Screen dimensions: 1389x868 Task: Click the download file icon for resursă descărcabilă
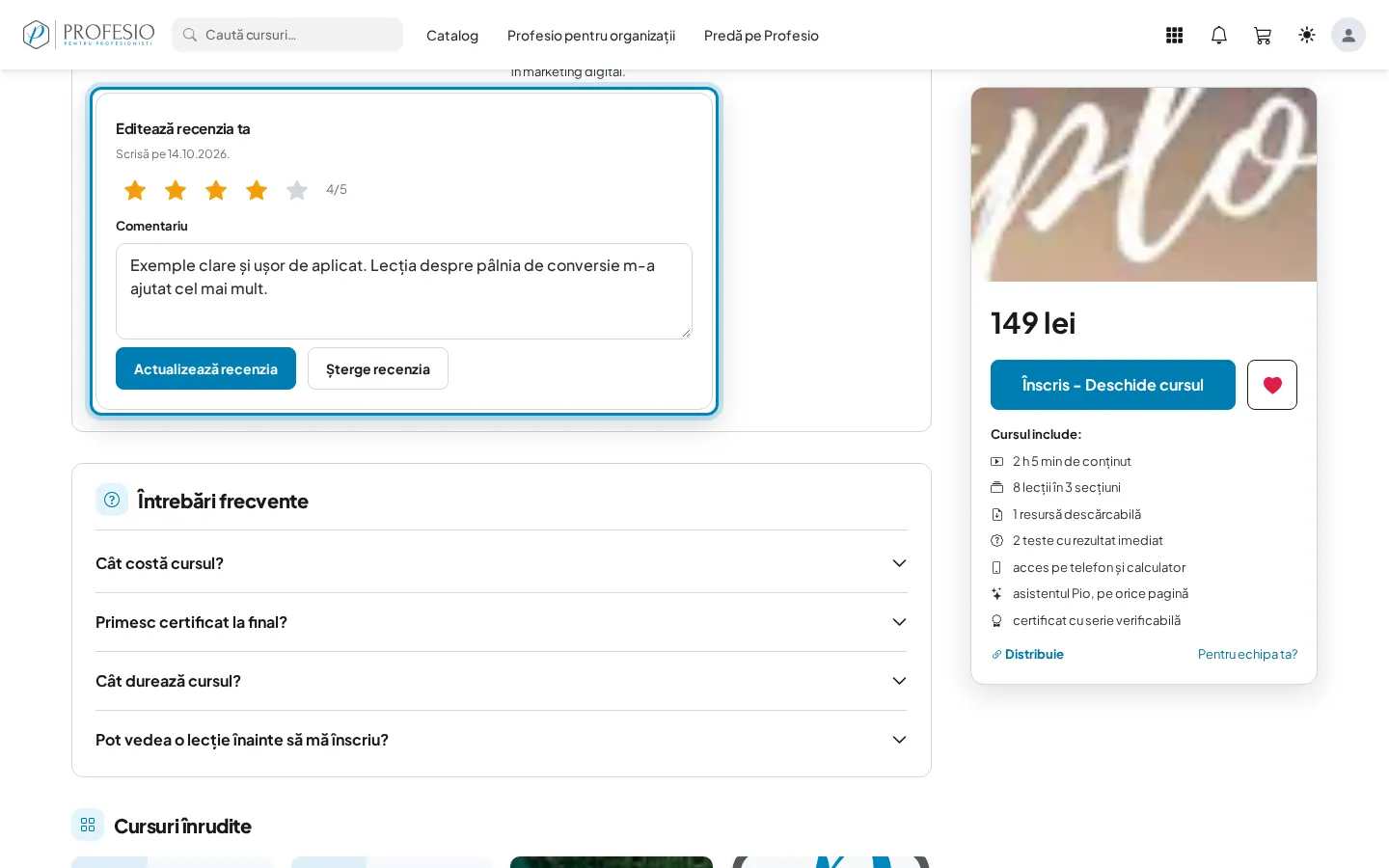click(x=997, y=515)
